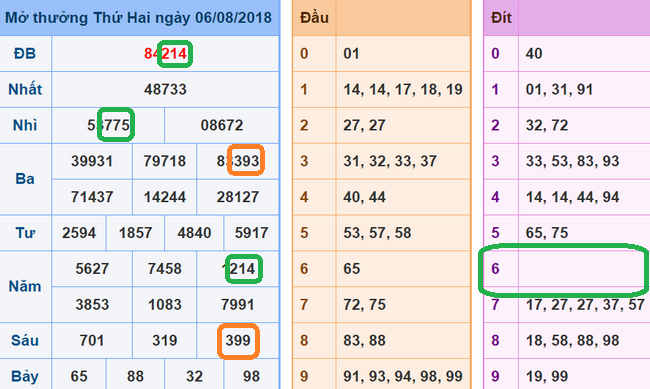The image size is (650, 389).
Task: Select the Đít 1 values '01, 31, 91'
Action: pos(559,90)
